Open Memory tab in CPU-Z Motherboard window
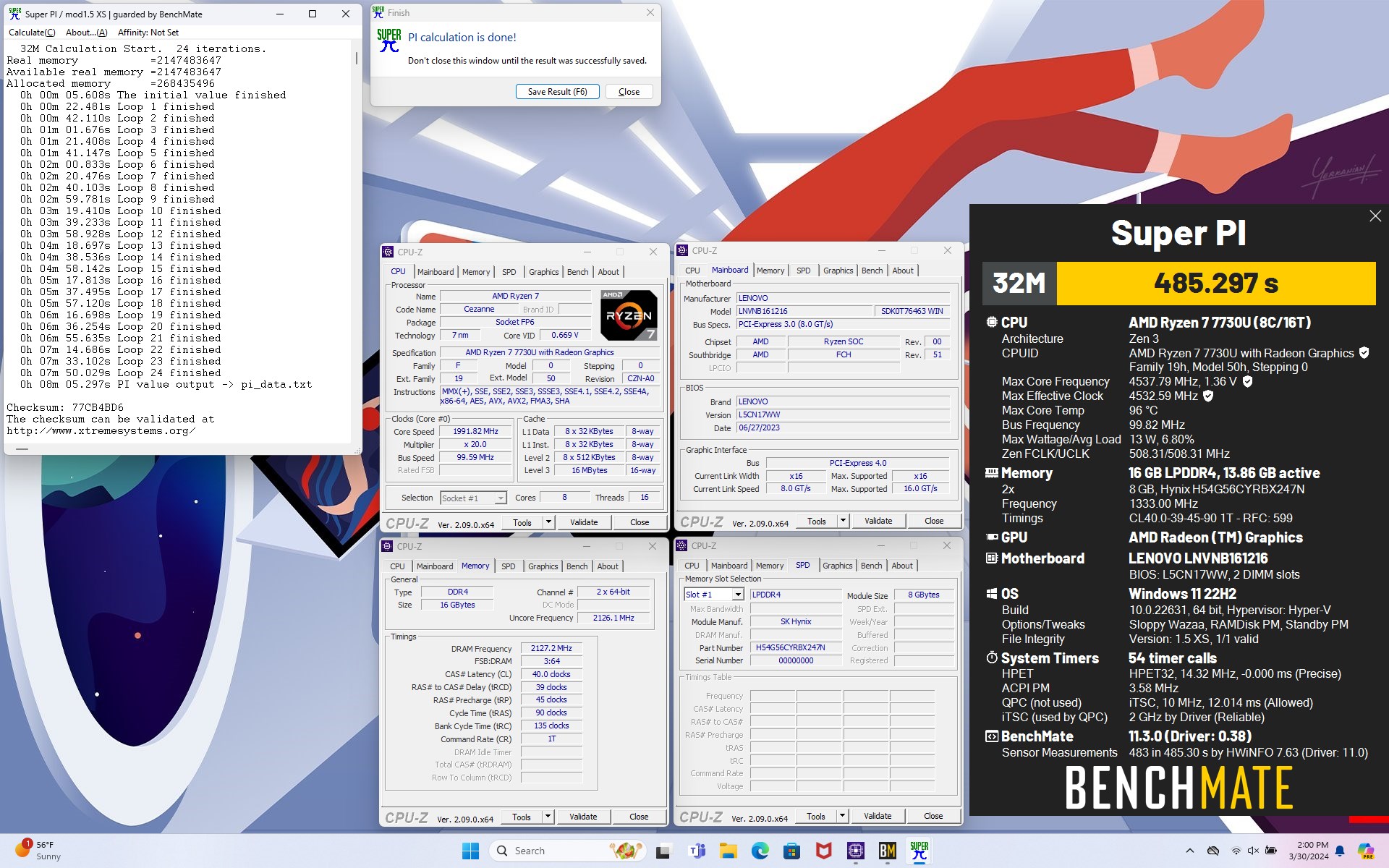Image resolution: width=1389 pixels, height=868 pixels. (770, 271)
